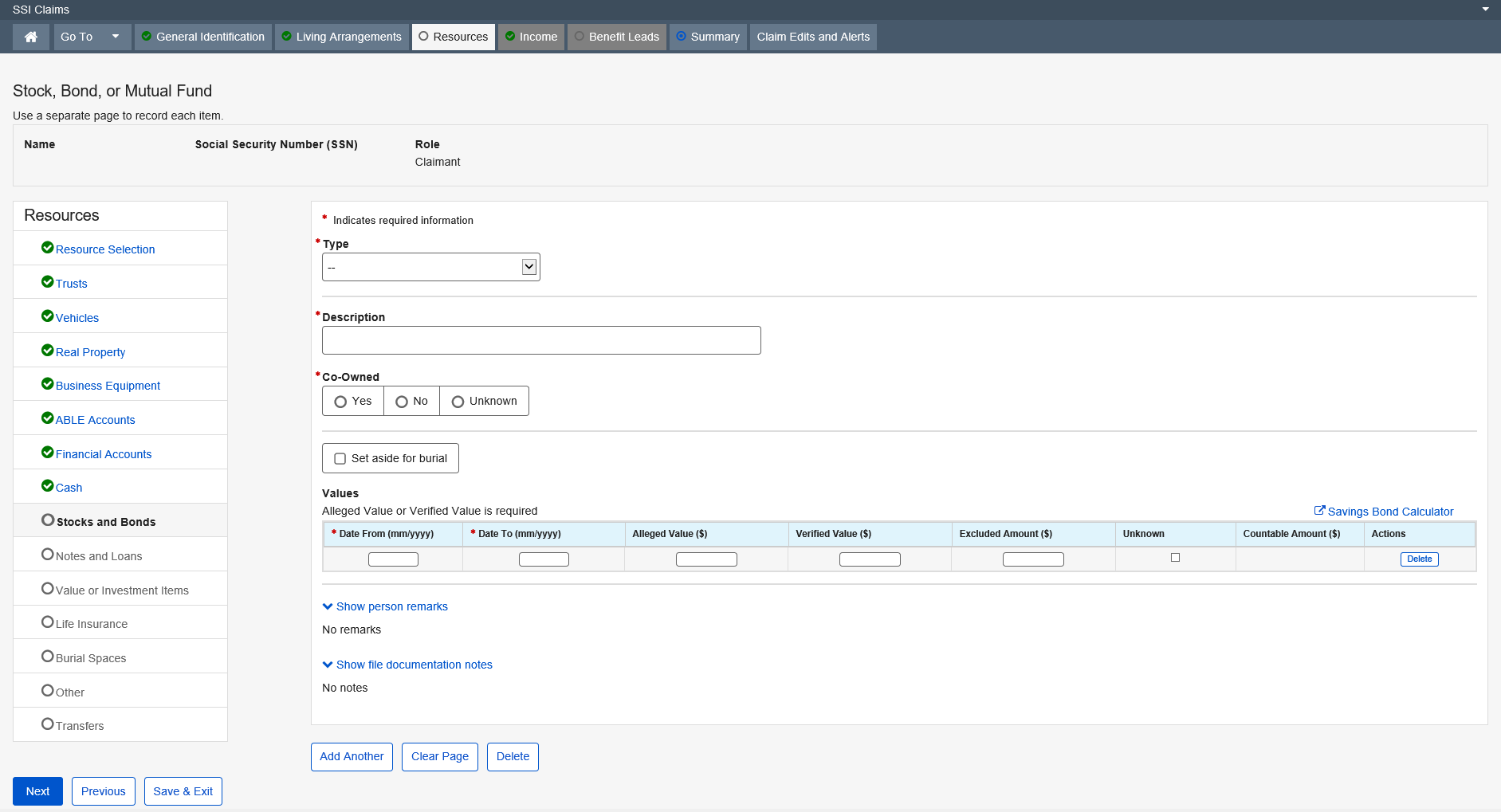Open the Type dropdown list
The height and width of the screenshot is (812, 1501).
(430, 267)
